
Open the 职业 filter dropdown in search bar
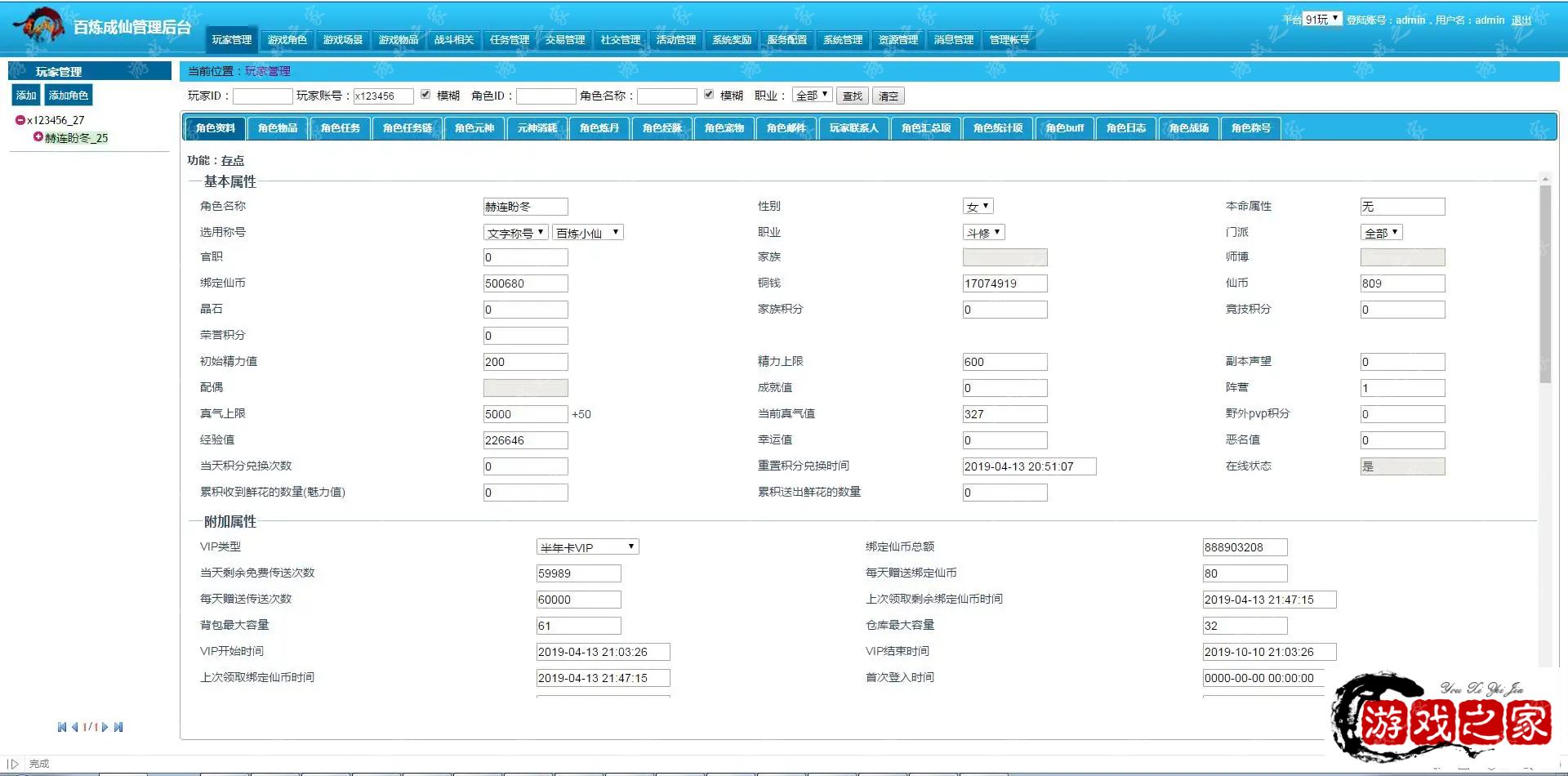812,96
